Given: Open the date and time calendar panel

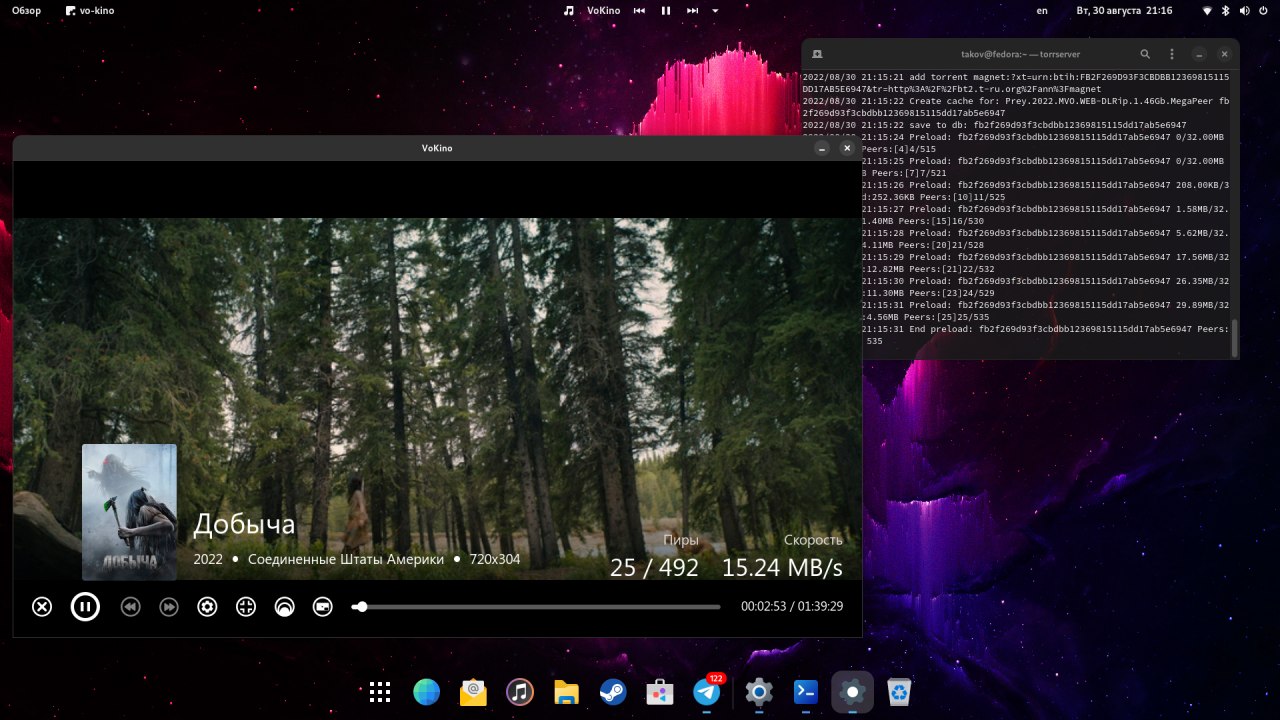Looking at the screenshot, I should coord(1124,11).
